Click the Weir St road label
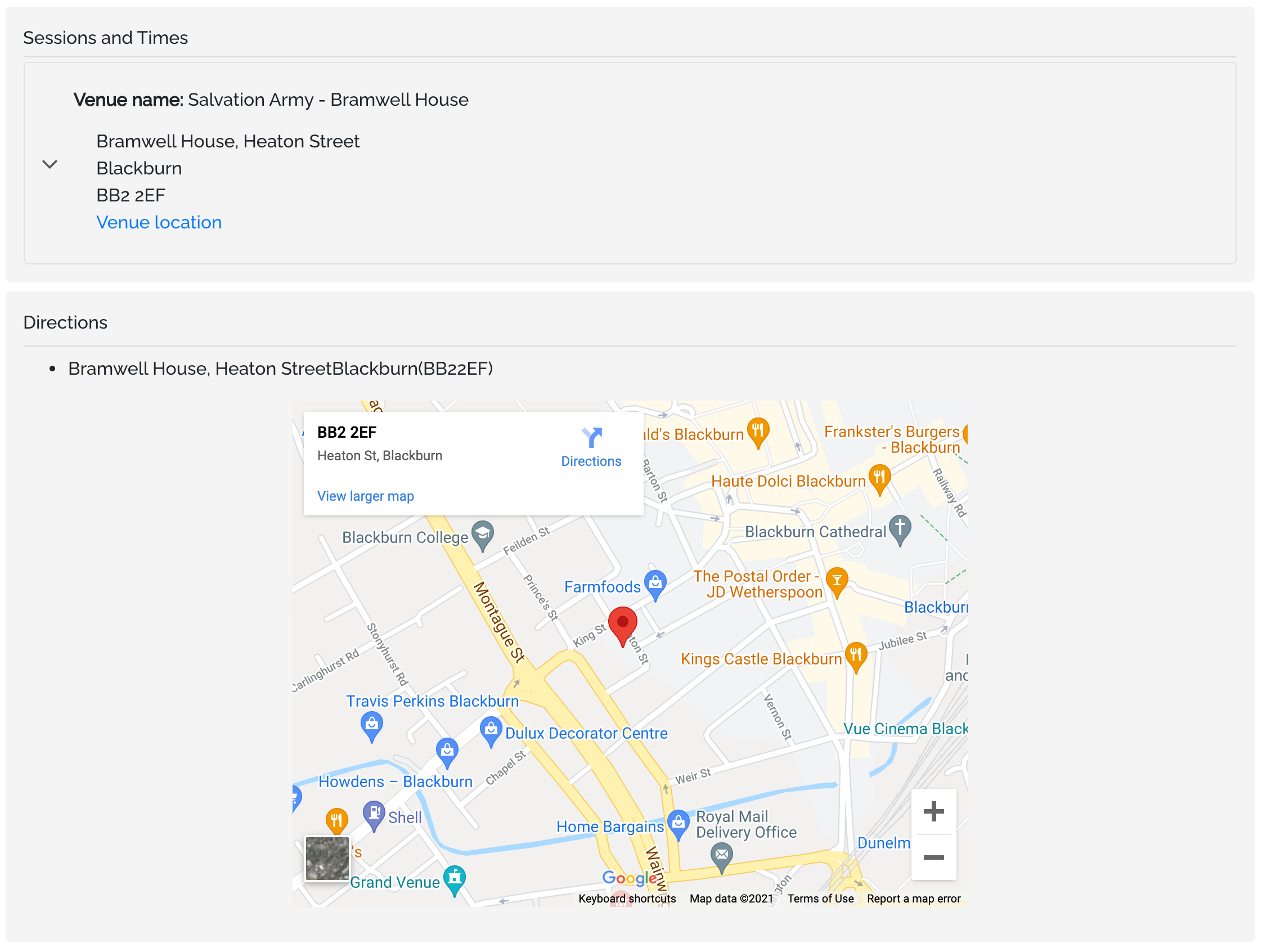This screenshot has width=1267, height=952. pos(693,776)
